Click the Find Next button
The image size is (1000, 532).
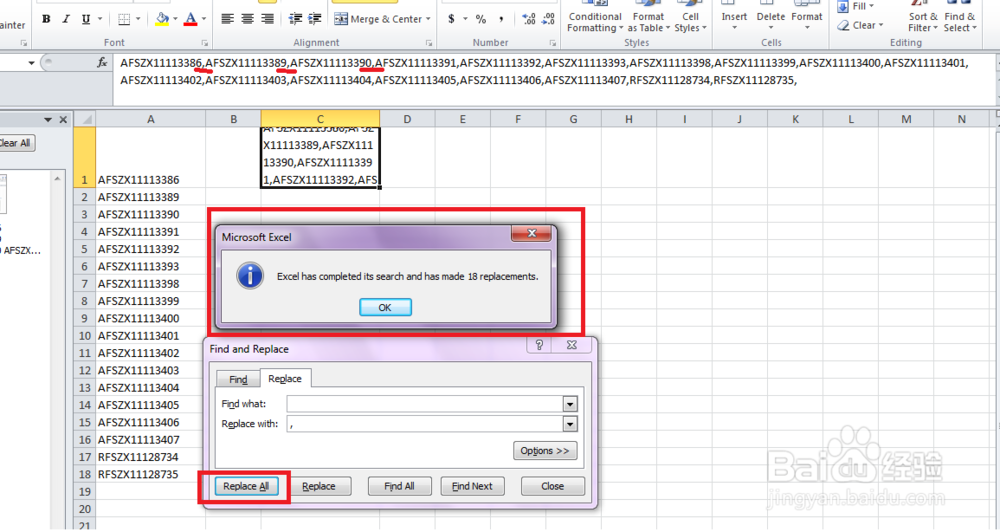click(x=472, y=486)
